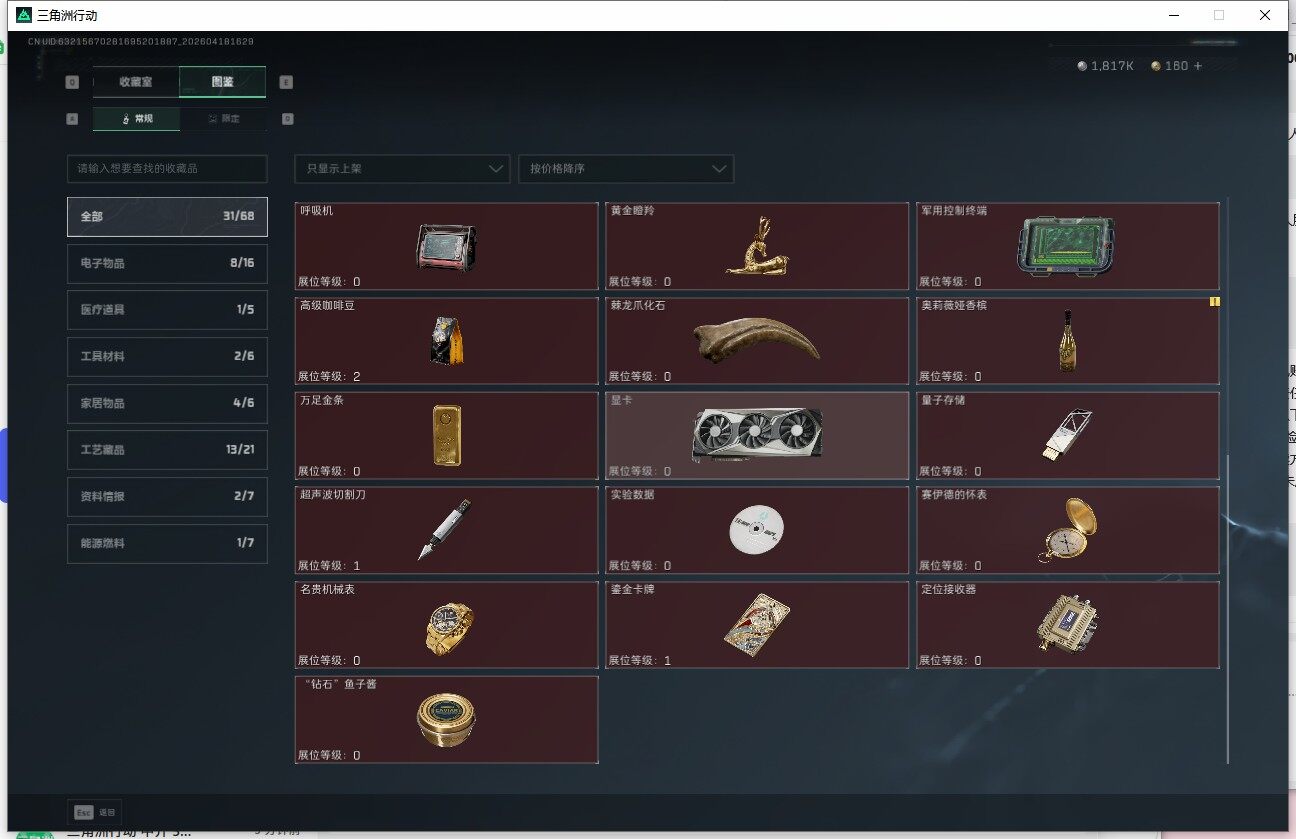Select the 限定 sub-tab
This screenshot has width=1296, height=839.
(x=223, y=119)
